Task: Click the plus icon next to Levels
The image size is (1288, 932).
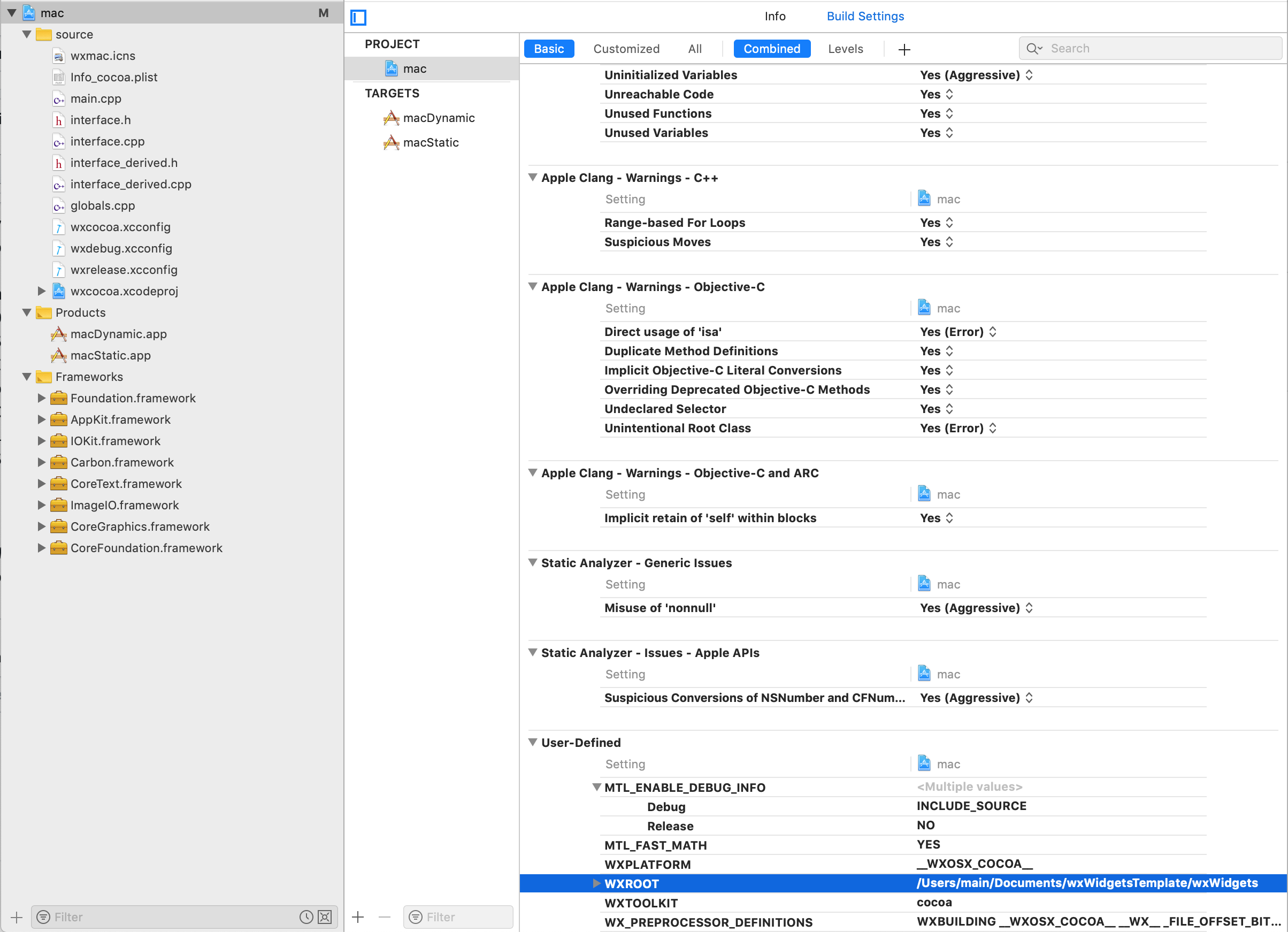Action: pyautogui.click(x=904, y=49)
